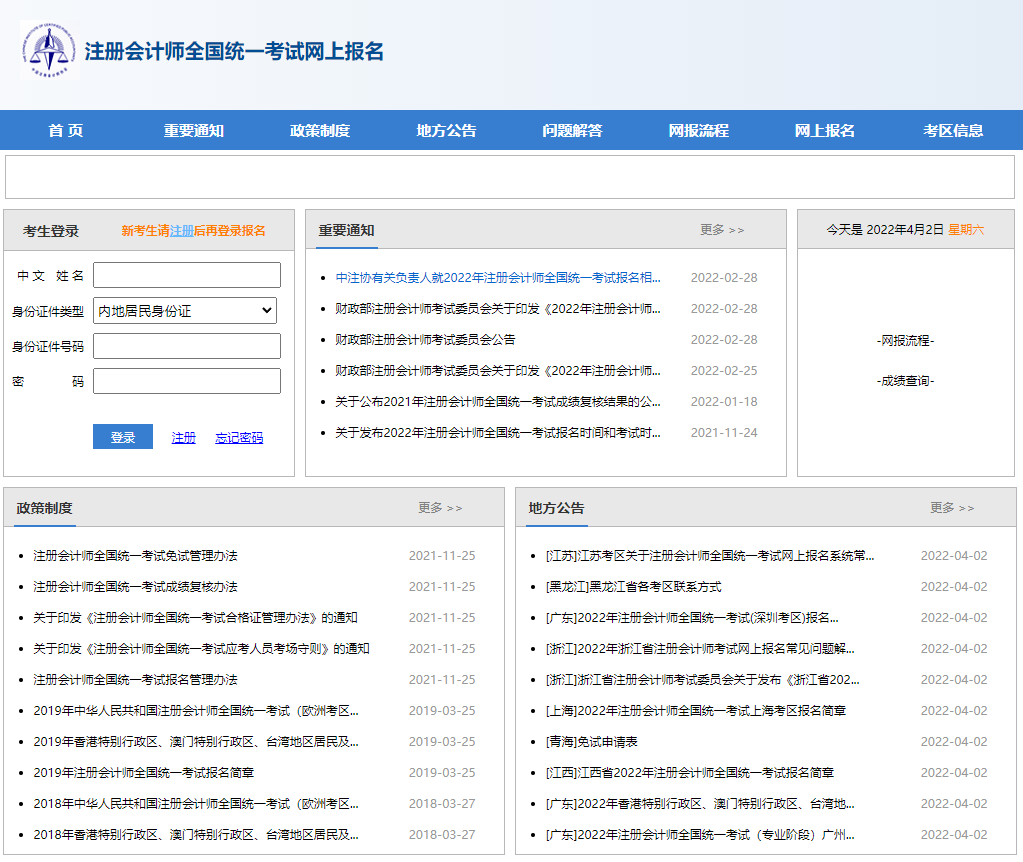Click 更多 >> in 重要通知 panel
The height and width of the screenshot is (862, 1023).
[x=722, y=229]
